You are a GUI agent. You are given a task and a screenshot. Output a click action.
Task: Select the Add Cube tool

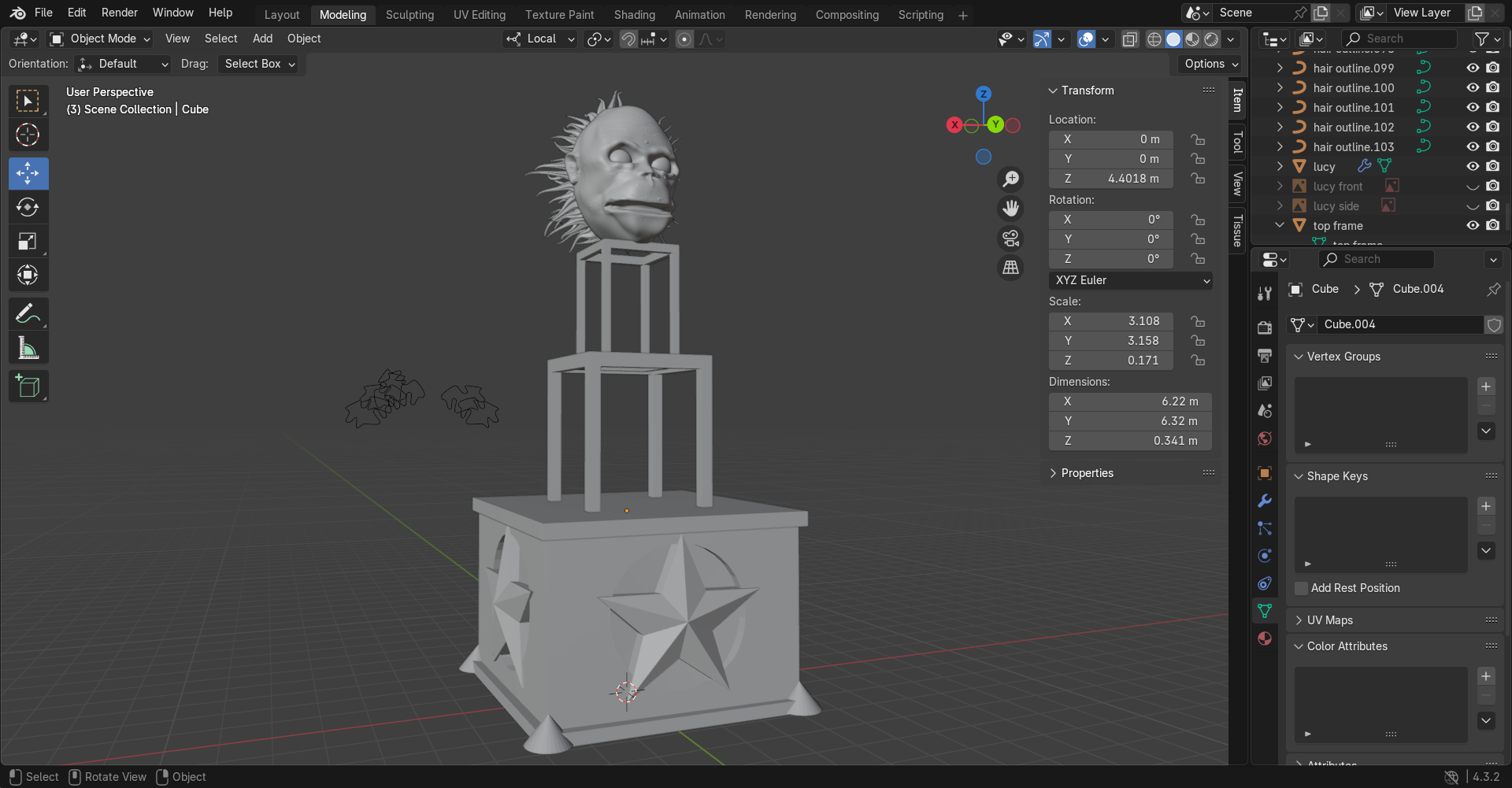[x=28, y=387]
